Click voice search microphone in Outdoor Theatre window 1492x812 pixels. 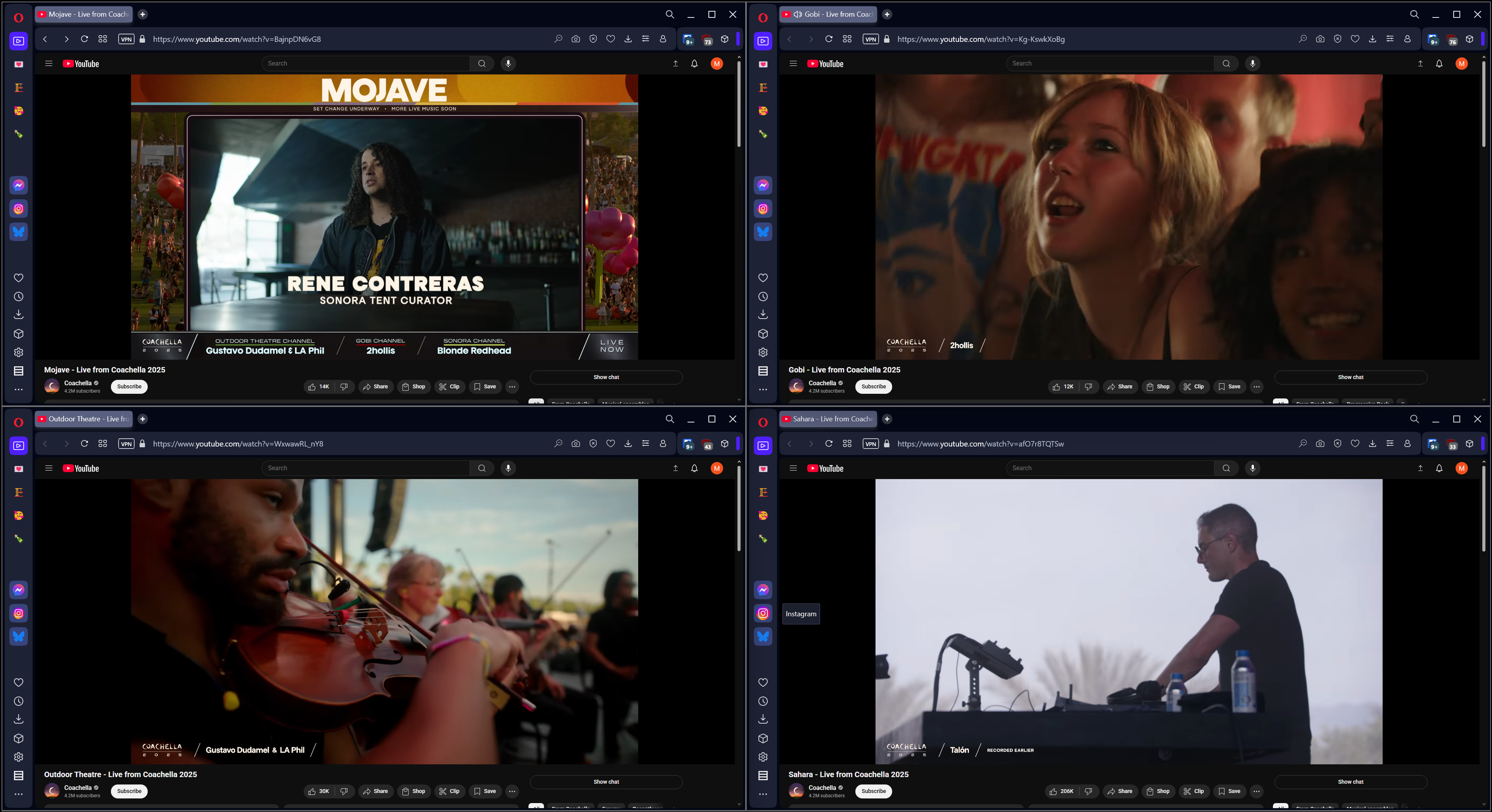point(508,468)
